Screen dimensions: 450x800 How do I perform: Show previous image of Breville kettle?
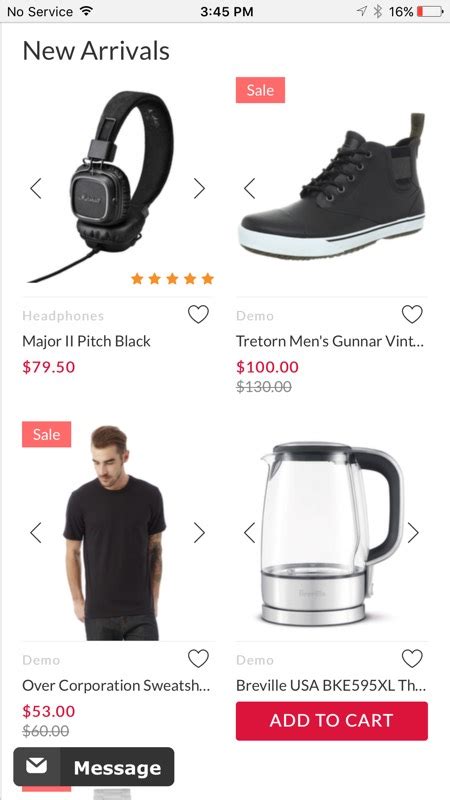pos(249,533)
